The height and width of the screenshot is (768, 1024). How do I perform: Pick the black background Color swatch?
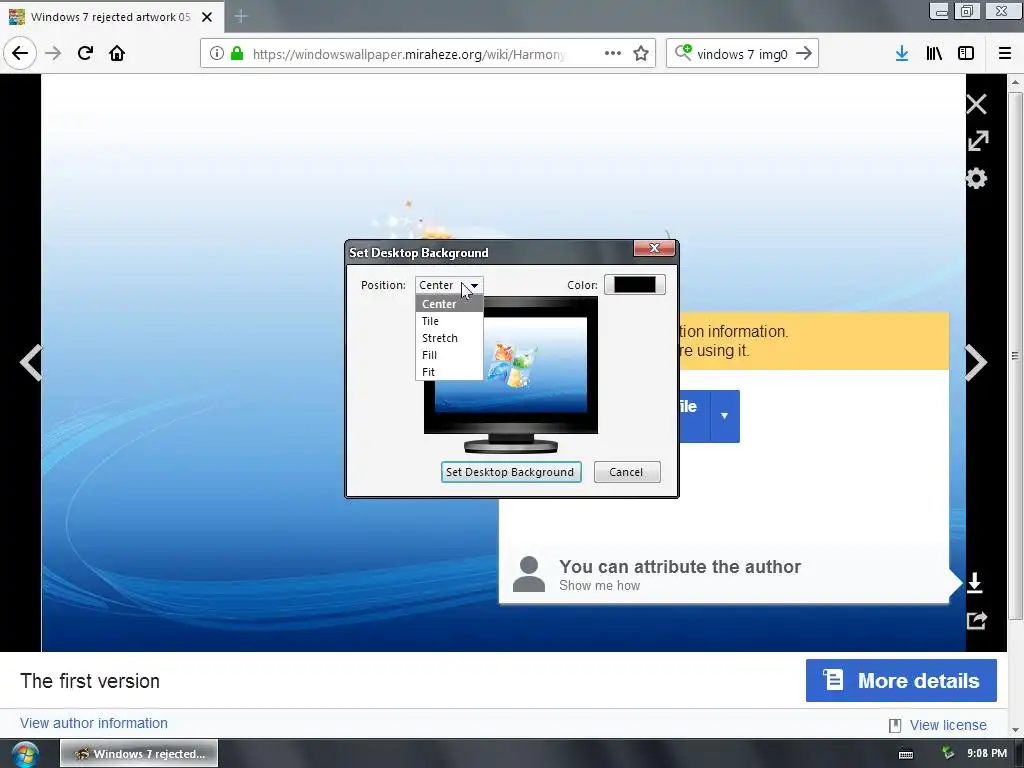[x=635, y=285]
